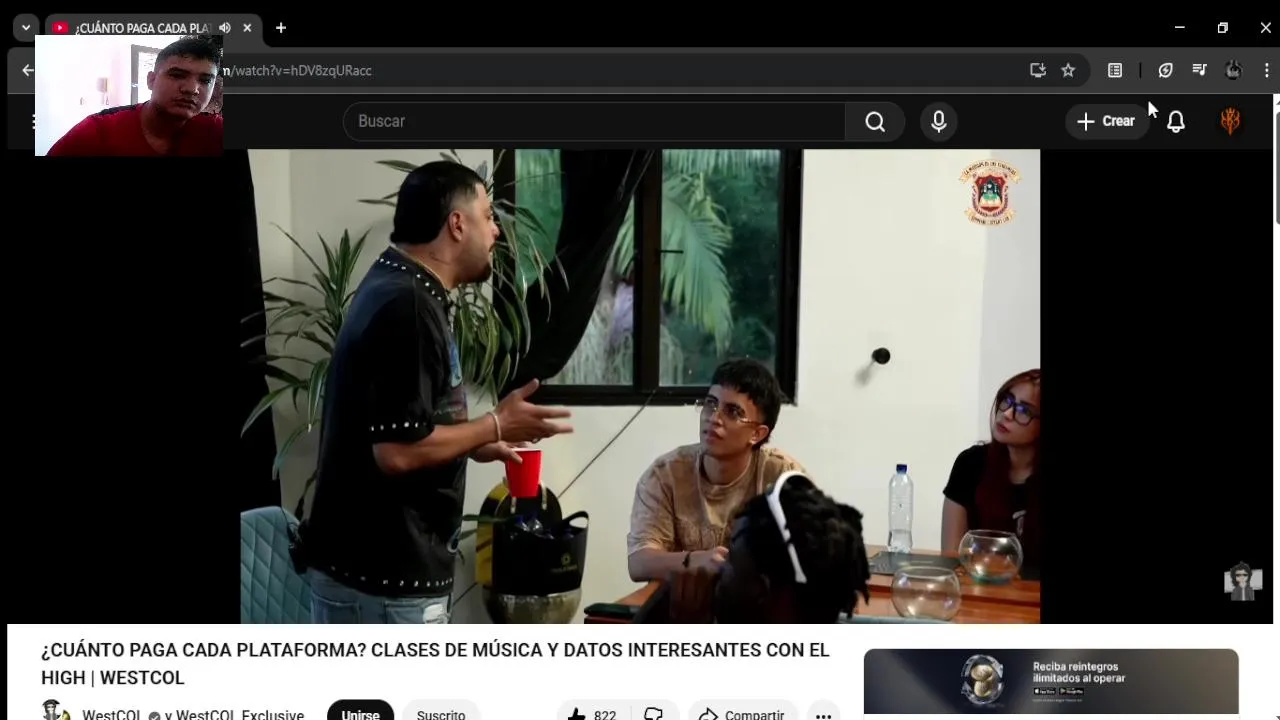Open the Reciba reintegros ad banner

(x=1051, y=682)
